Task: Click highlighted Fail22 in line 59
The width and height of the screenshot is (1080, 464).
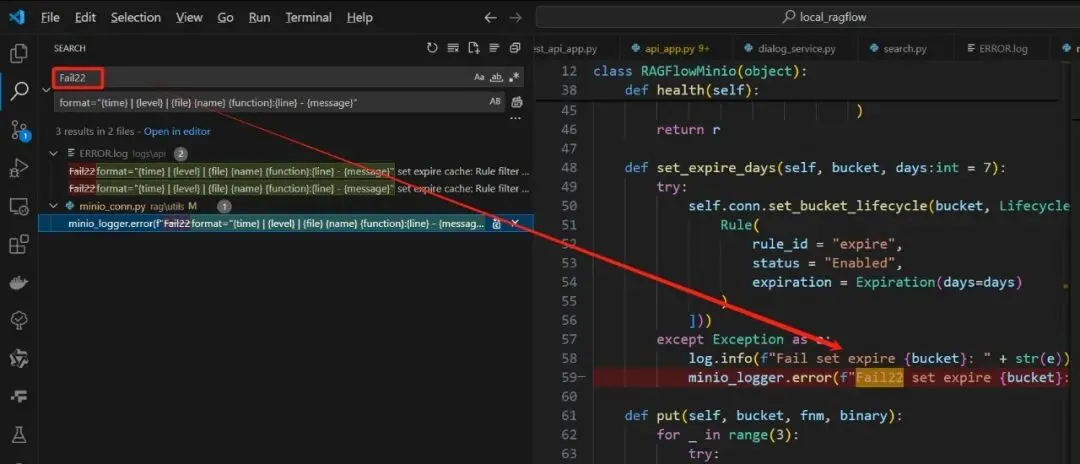Action: 879,377
